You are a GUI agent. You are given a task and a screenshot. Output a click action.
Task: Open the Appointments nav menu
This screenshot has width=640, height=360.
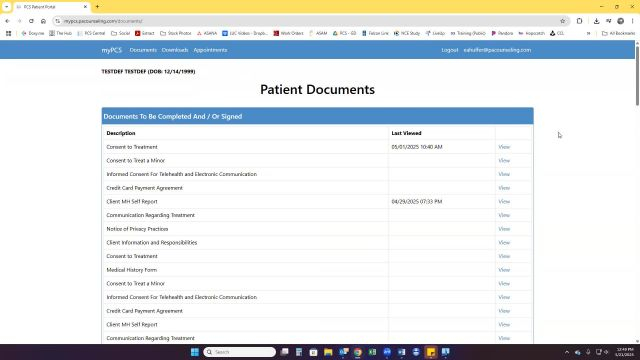click(x=210, y=50)
